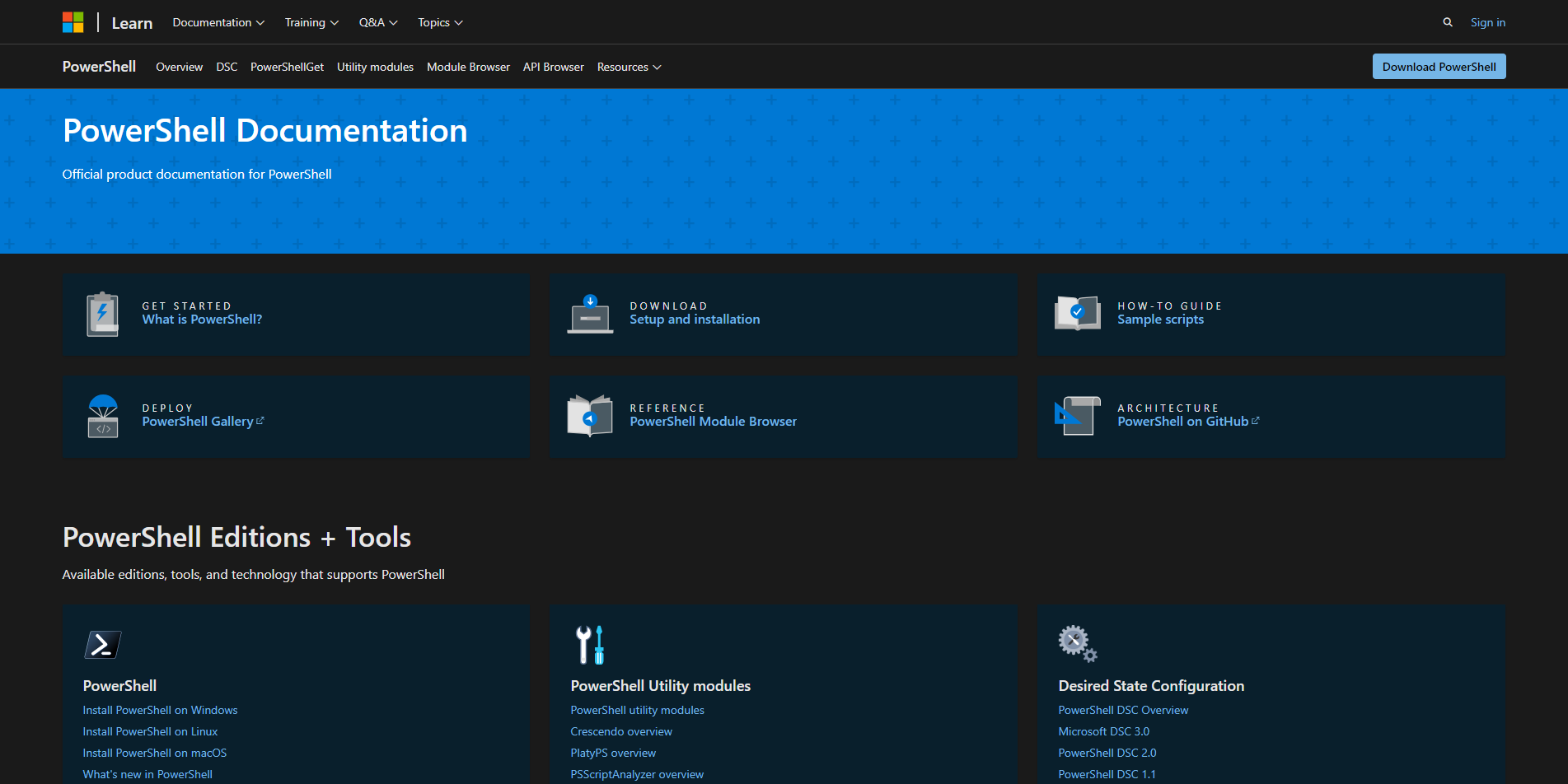Click the Architecture blueprint triangle icon
The image size is (1568, 784).
pos(1078,416)
